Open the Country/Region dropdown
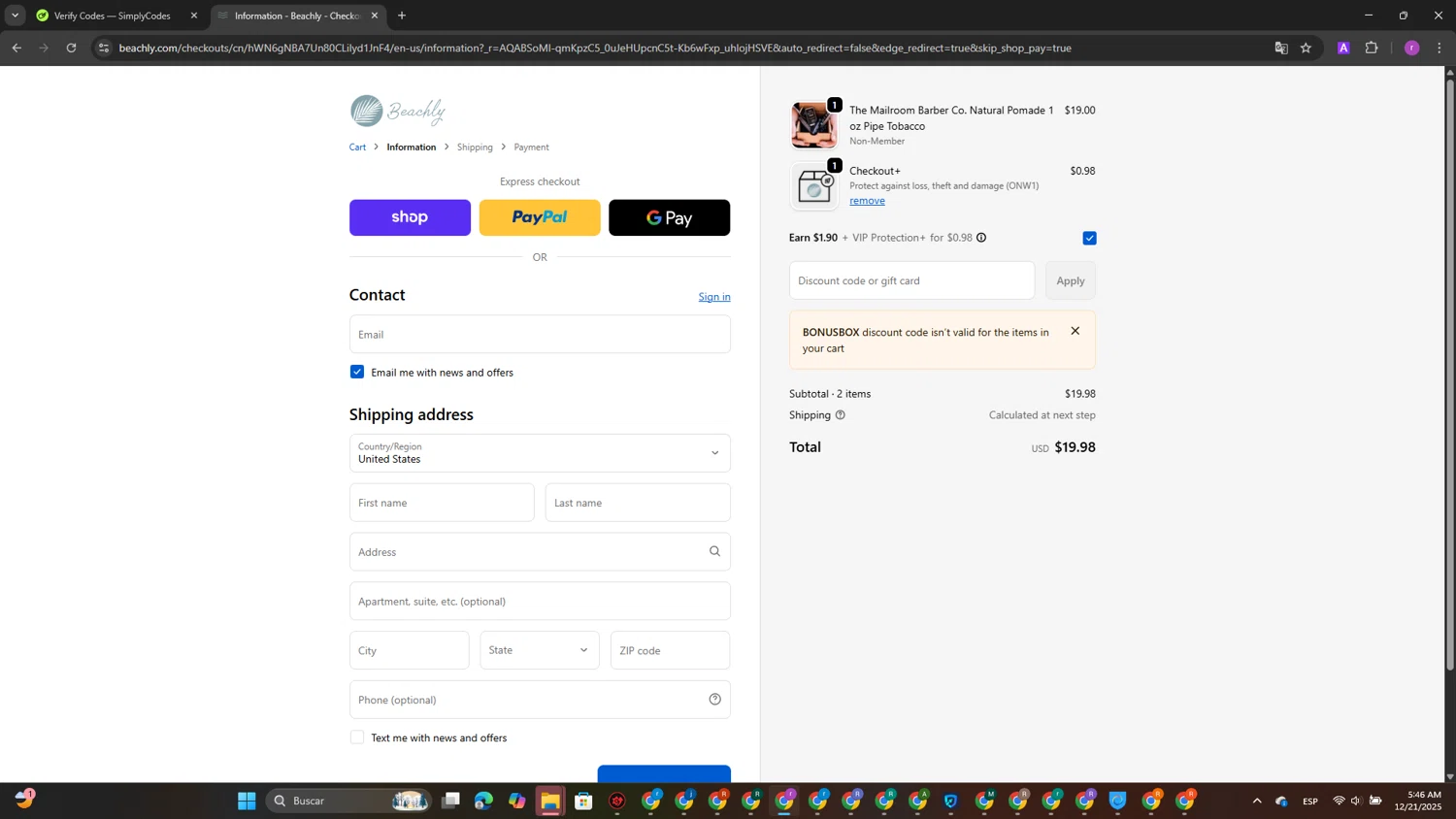1456x819 pixels. [540, 453]
